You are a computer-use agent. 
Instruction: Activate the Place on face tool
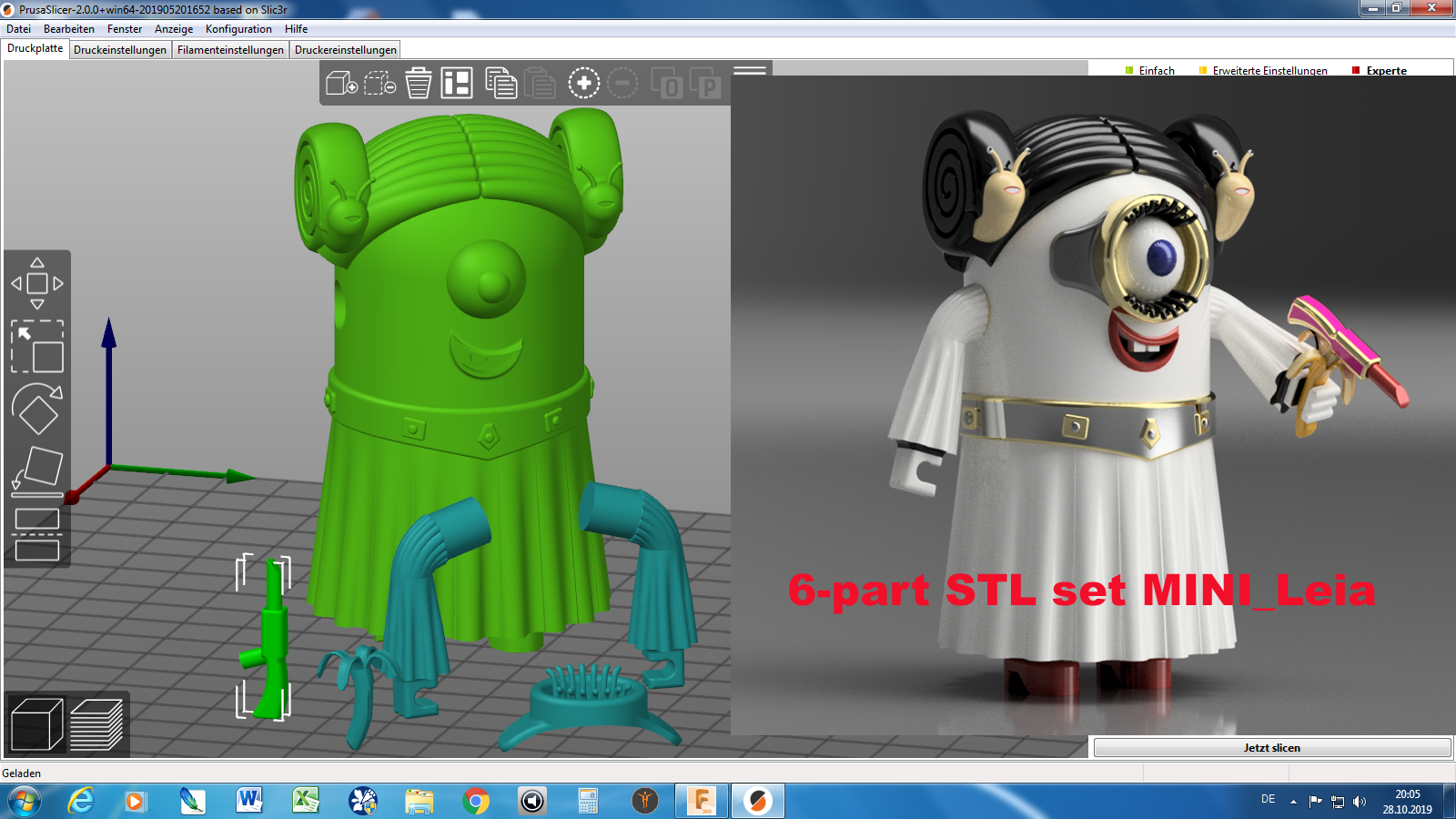37,471
